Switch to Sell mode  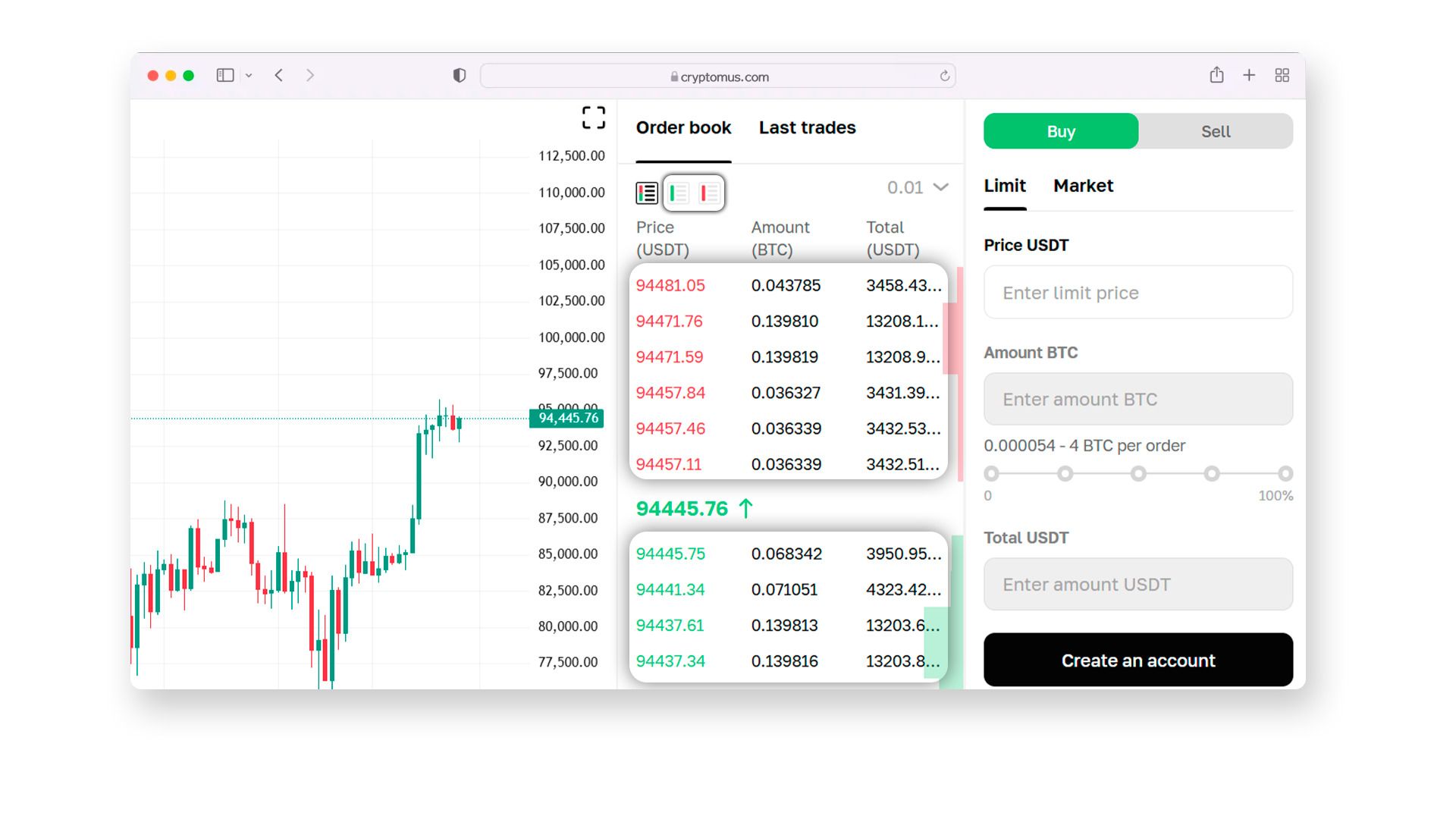point(1215,131)
